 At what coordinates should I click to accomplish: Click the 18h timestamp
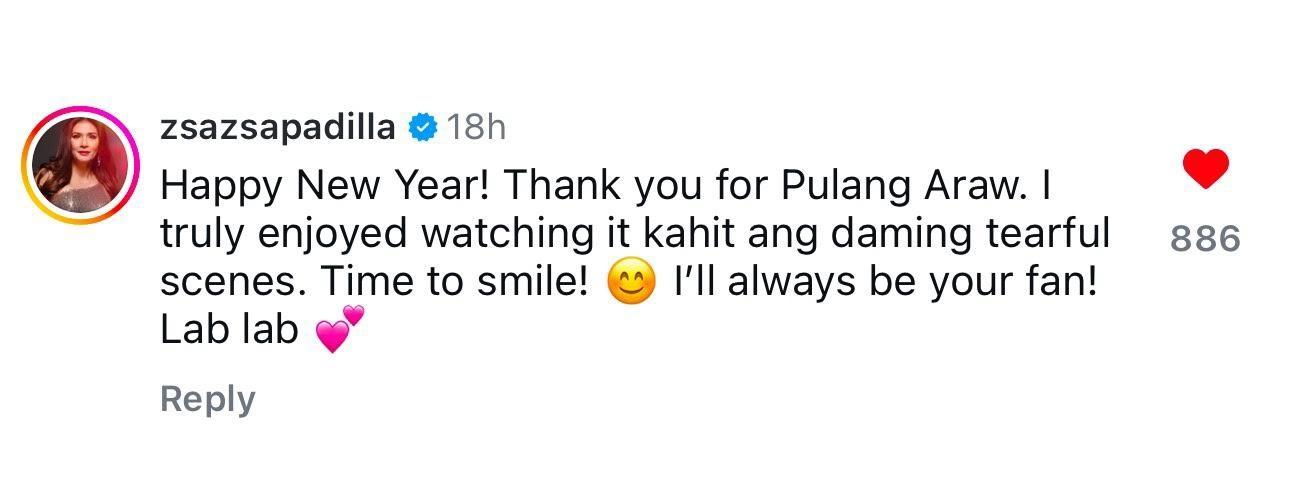pyautogui.click(x=475, y=127)
